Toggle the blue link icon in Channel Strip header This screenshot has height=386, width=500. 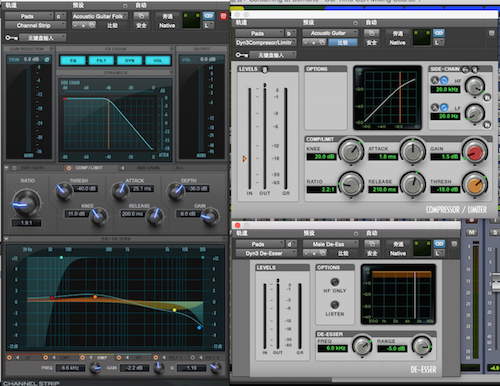coord(208,16)
